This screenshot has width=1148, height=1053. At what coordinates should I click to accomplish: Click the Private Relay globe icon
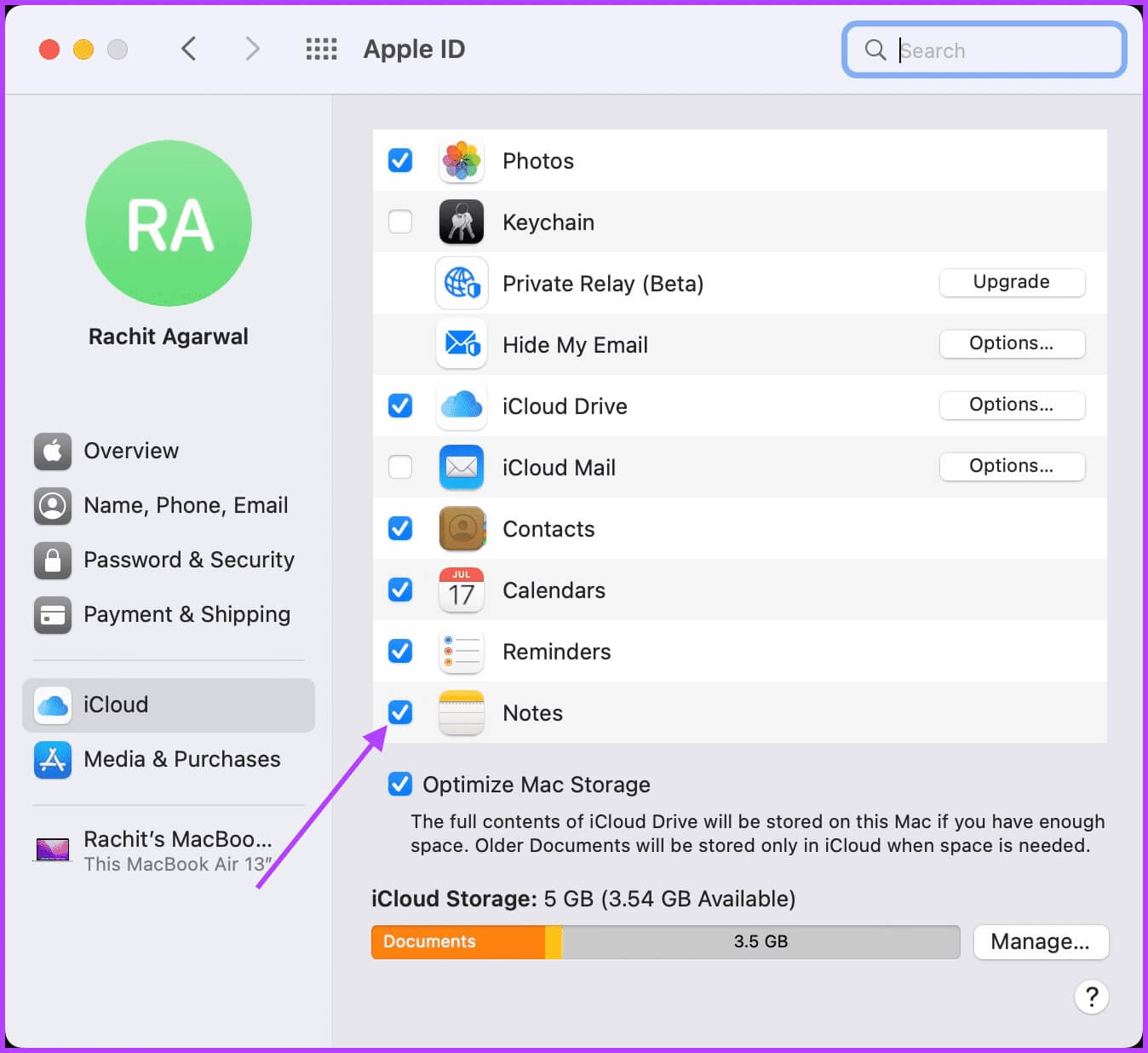(462, 283)
